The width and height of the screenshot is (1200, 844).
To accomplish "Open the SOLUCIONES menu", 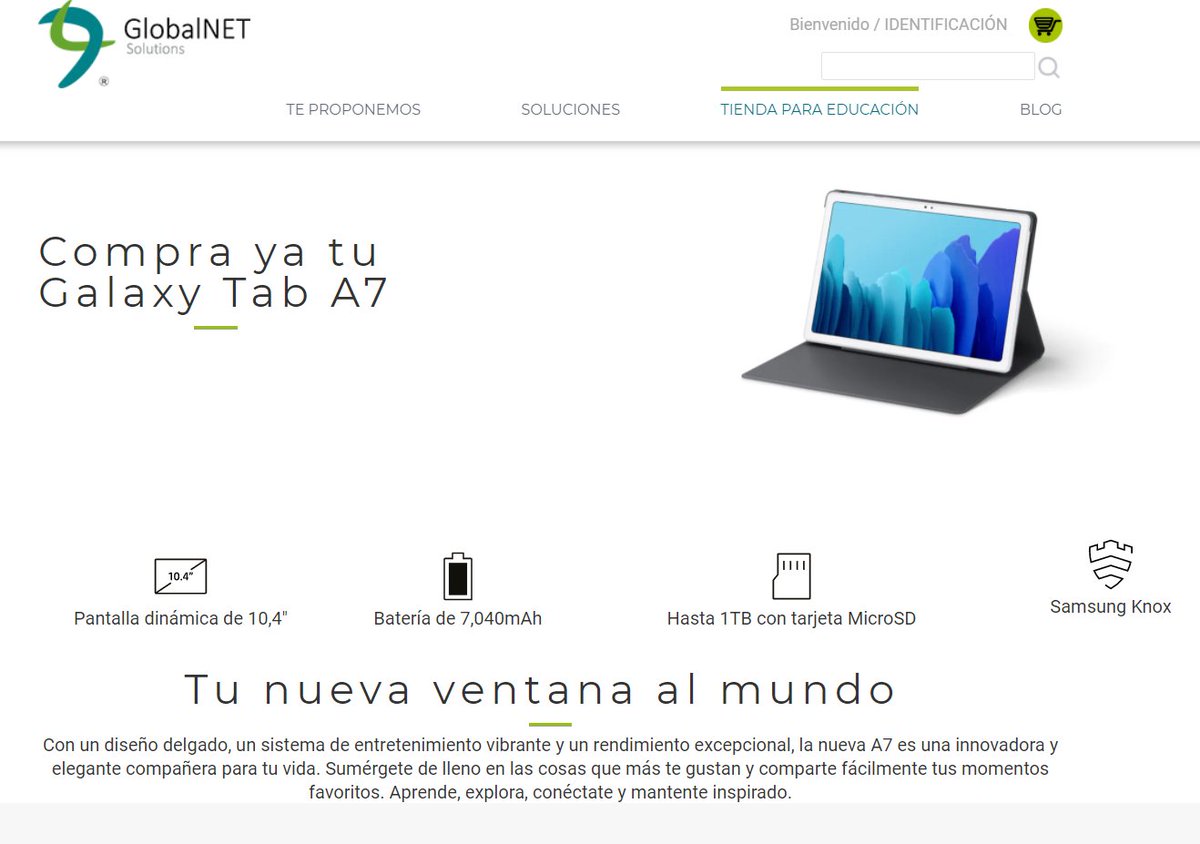I will point(570,110).
